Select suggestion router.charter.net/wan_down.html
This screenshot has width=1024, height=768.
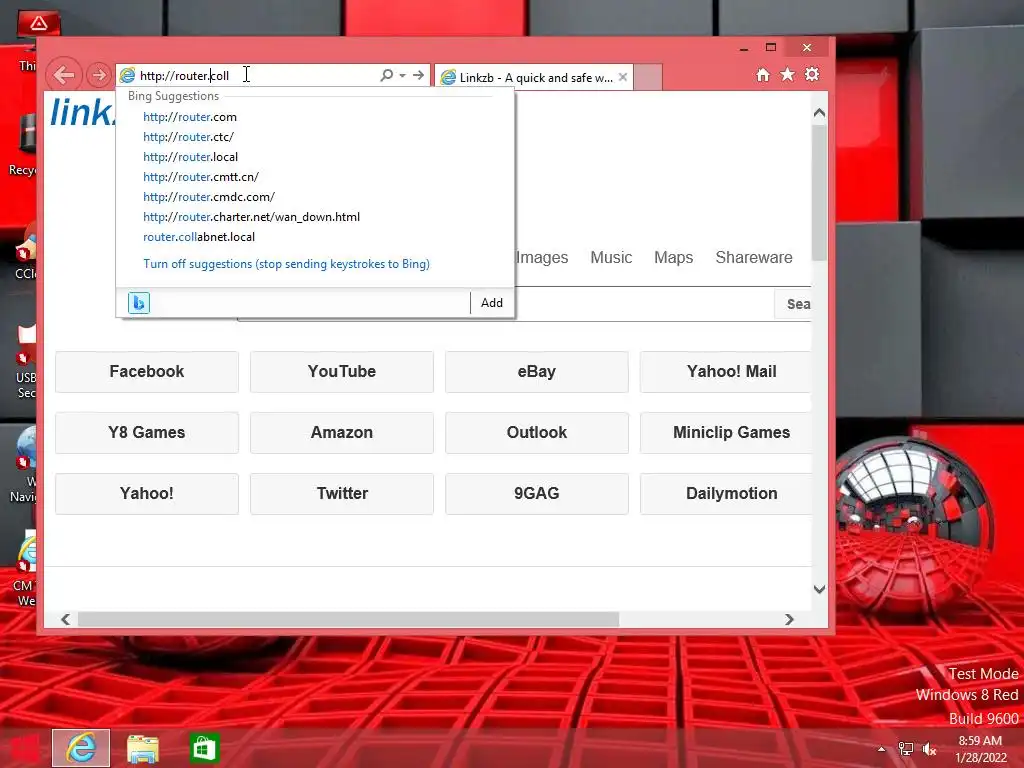pyautogui.click(x=251, y=217)
